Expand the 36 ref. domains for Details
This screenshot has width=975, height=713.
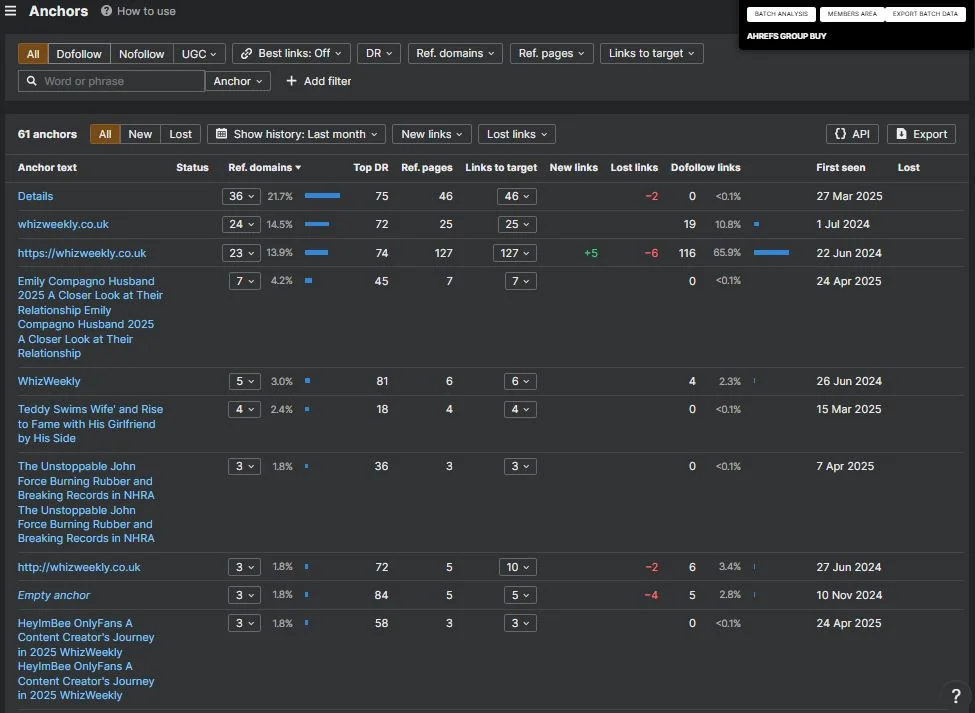241,196
